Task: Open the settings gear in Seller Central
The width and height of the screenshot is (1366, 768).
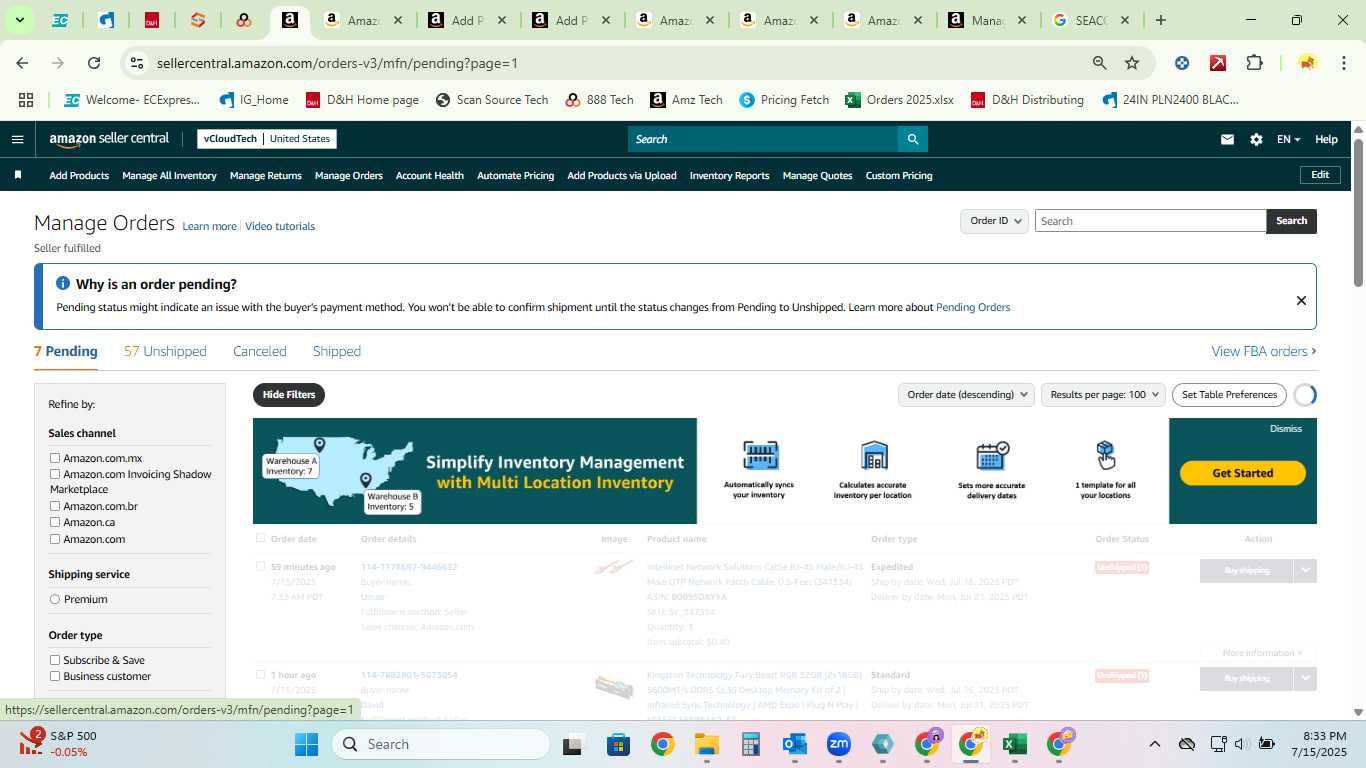Action: coord(1256,139)
